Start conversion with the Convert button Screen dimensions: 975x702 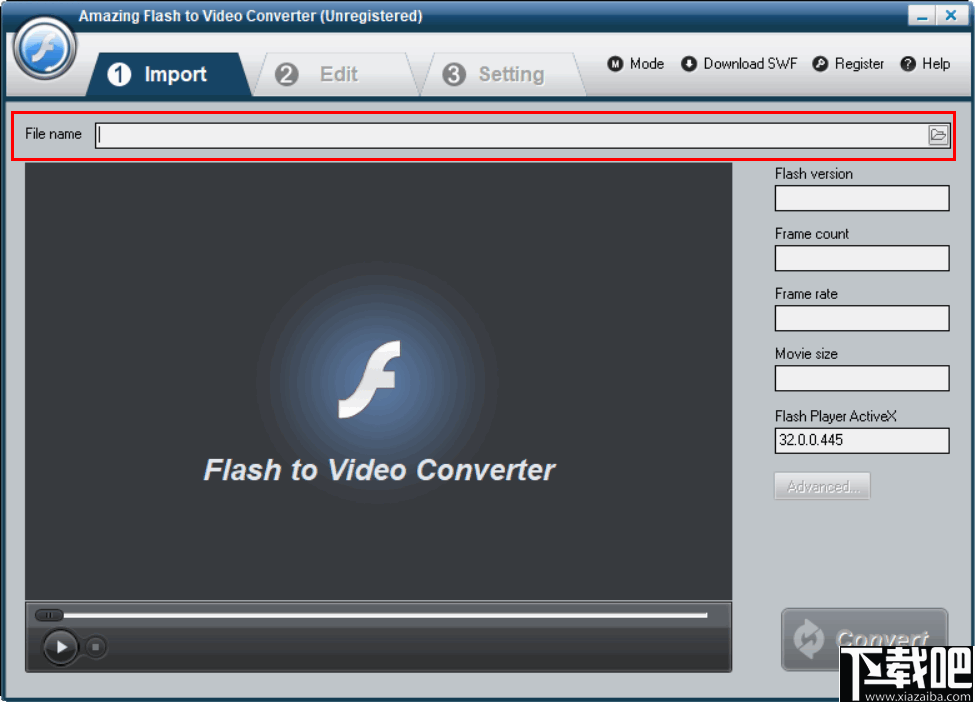pos(862,639)
